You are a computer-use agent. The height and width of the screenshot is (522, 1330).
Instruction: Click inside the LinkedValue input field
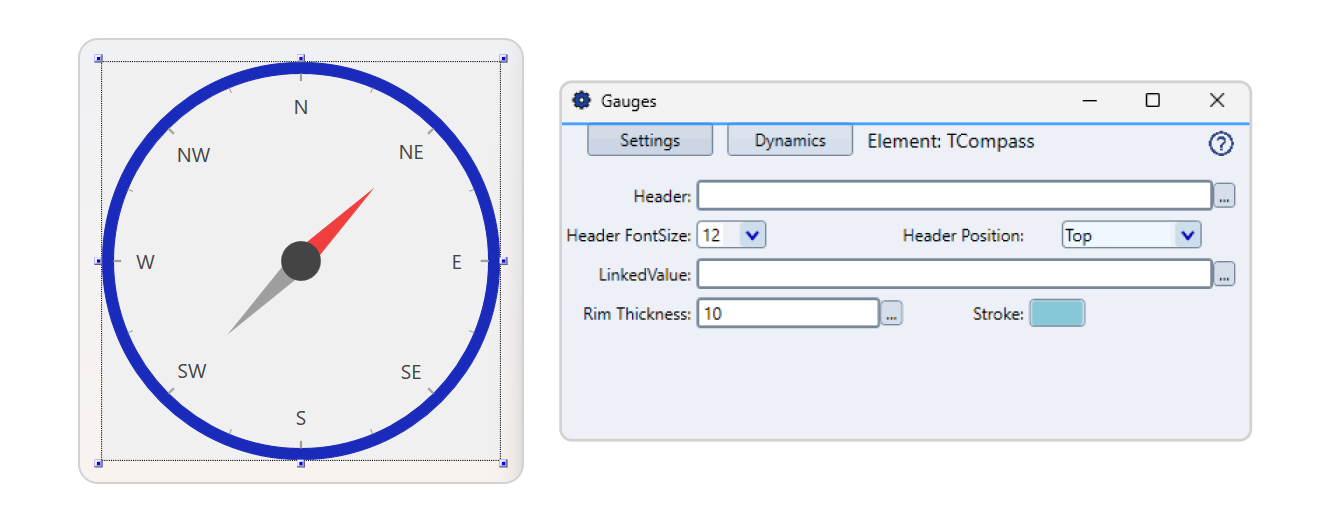pyautogui.click(x=954, y=274)
